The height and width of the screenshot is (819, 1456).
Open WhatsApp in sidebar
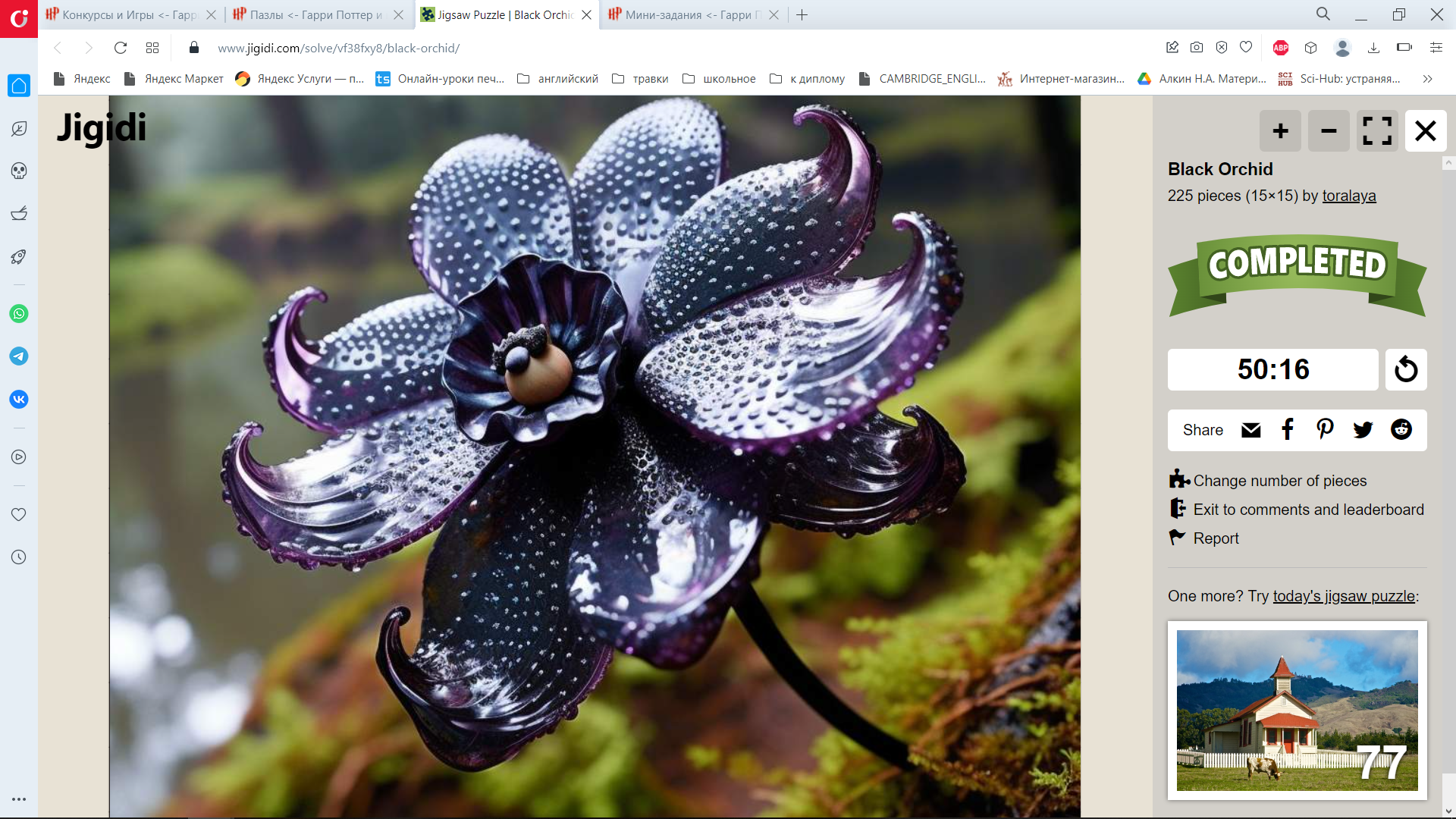(19, 313)
